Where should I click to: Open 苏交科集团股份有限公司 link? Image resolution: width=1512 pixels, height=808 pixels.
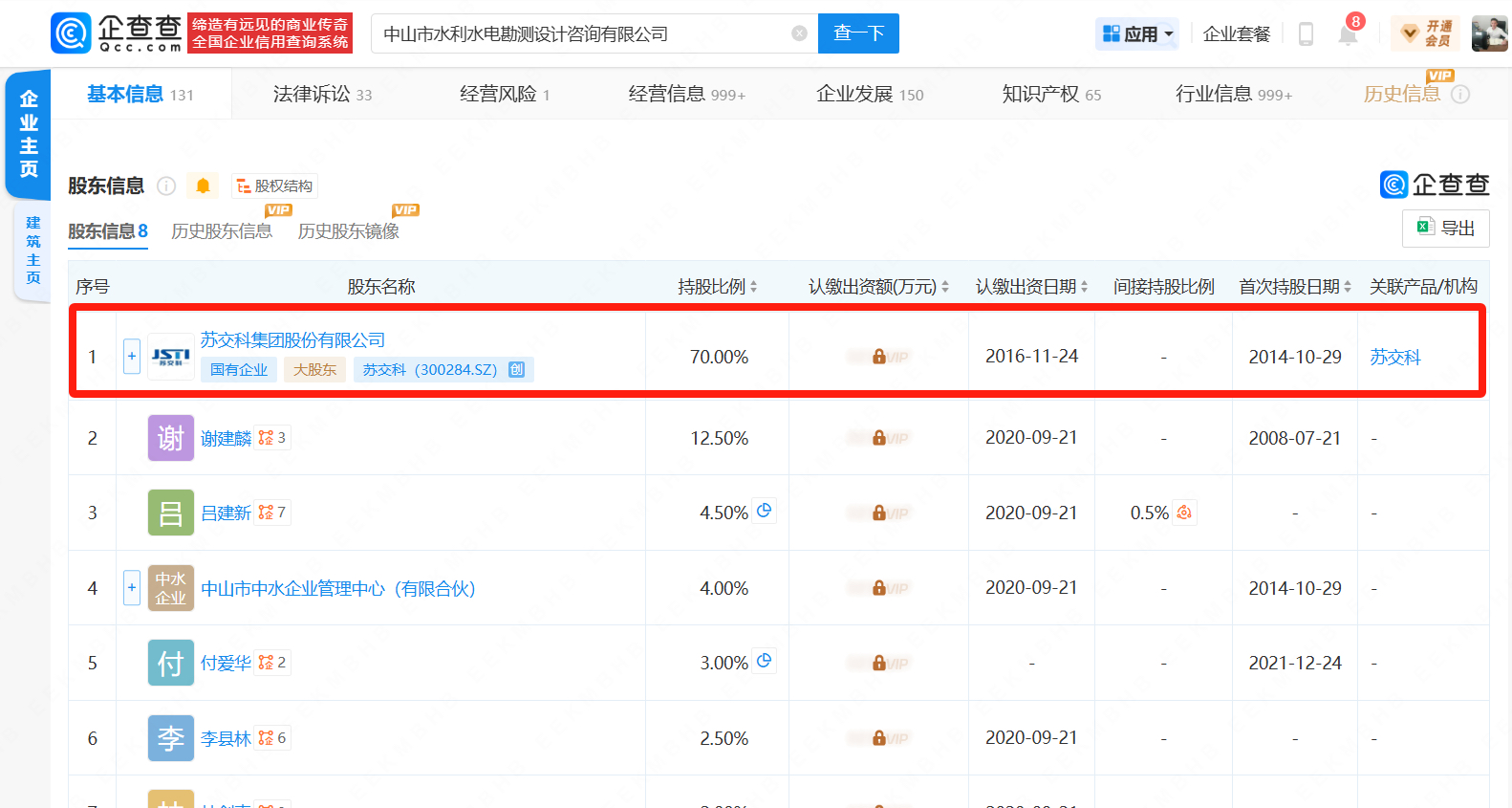click(292, 340)
